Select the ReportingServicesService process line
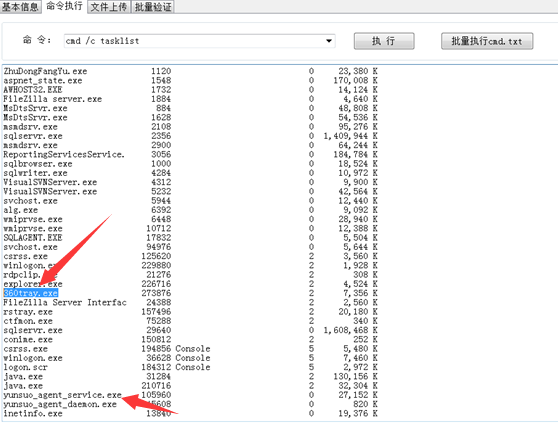Screen dimensions: 558x423 [x=190, y=154]
